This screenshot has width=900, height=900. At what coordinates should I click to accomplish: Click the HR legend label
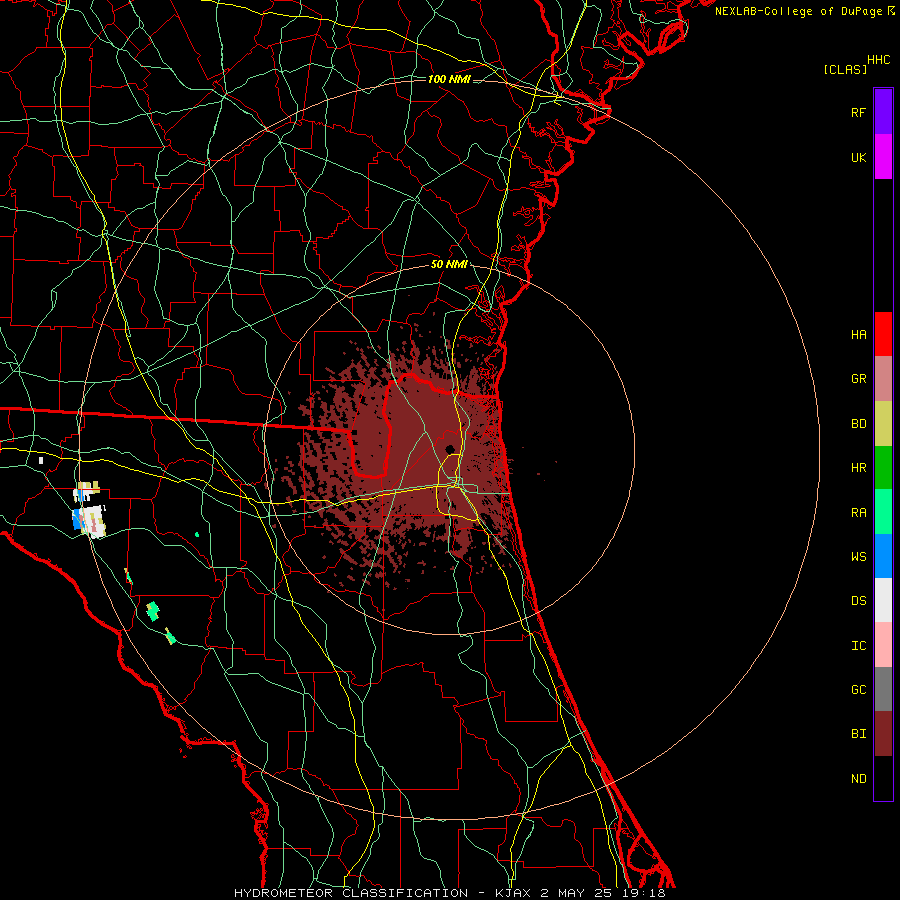coord(858,468)
